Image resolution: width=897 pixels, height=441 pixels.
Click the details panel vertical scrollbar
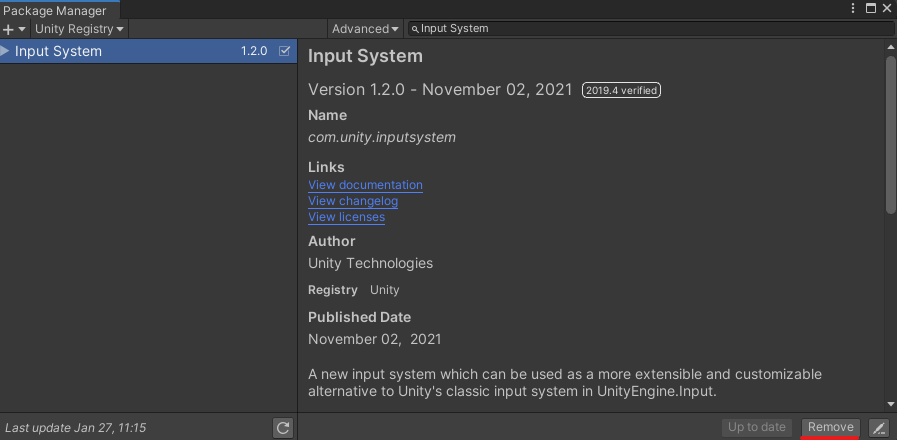[890, 135]
